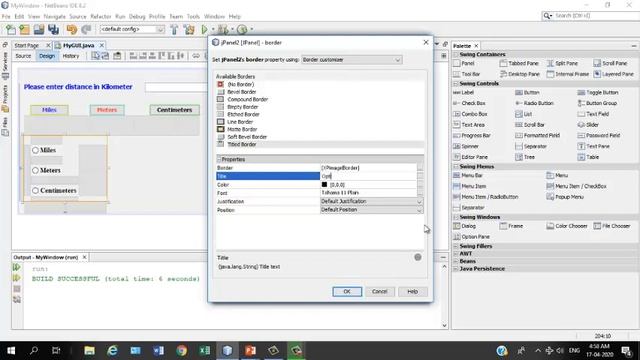Viewport: 640px width, 360px height.
Task: Click the Toggle Button palette item
Action: click(x=598, y=93)
